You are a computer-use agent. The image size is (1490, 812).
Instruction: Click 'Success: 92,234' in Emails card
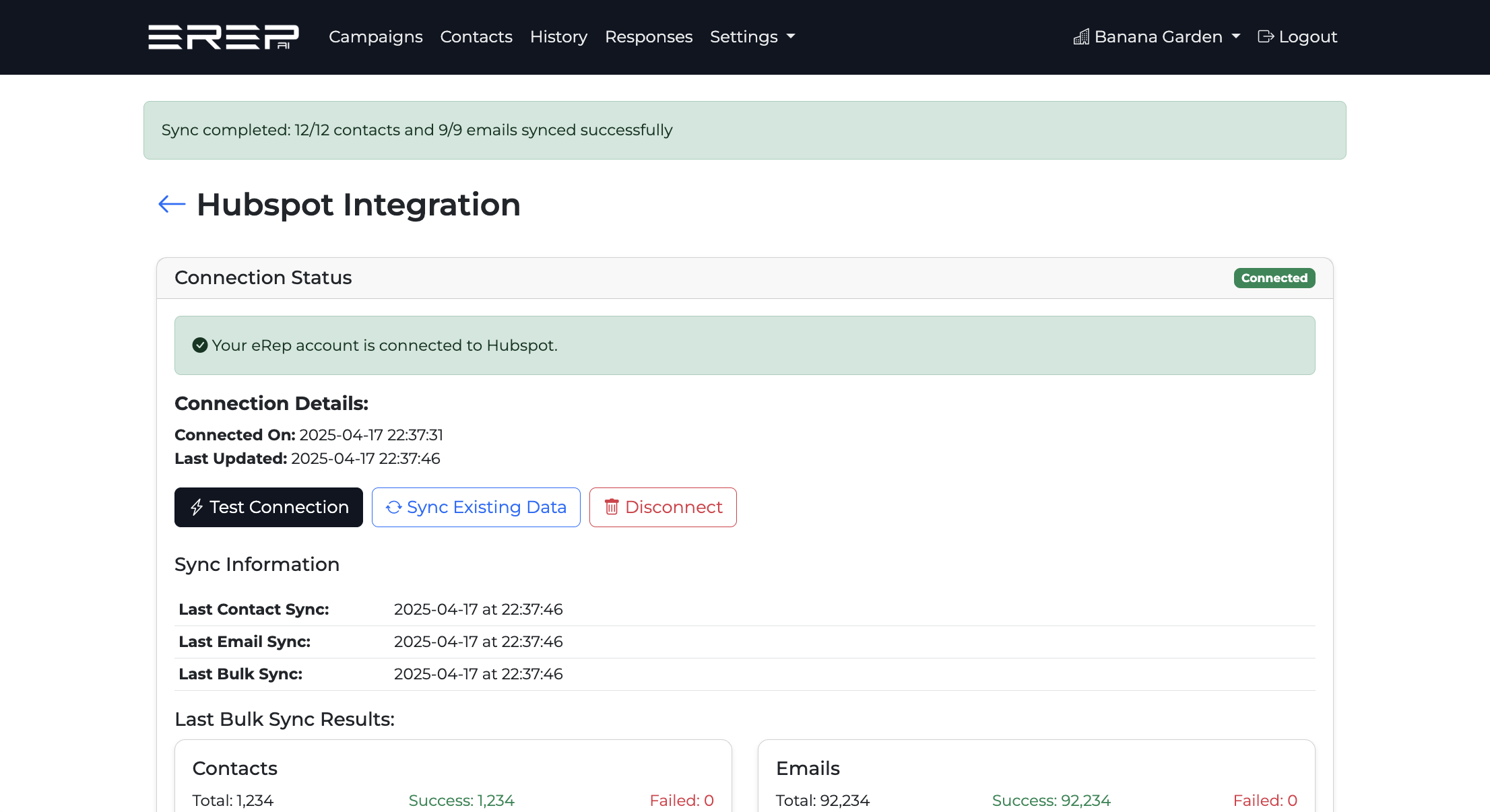[x=1051, y=801]
